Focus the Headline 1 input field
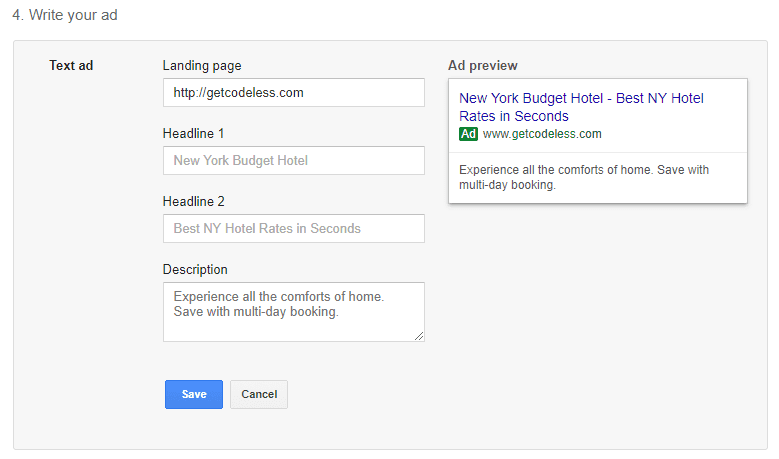The width and height of the screenshot is (779, 459). point(293,161)
